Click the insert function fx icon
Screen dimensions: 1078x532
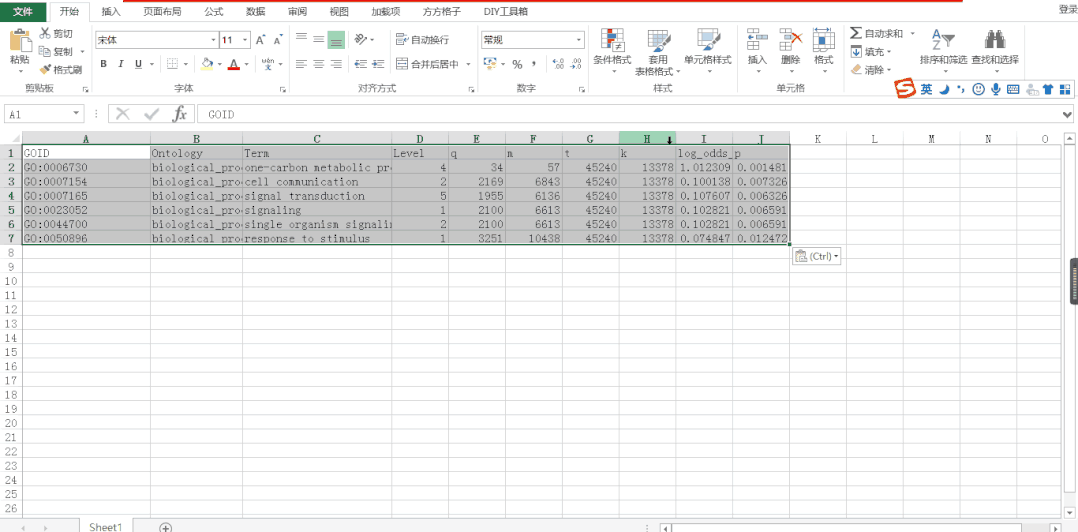click(x=179, y=114)
